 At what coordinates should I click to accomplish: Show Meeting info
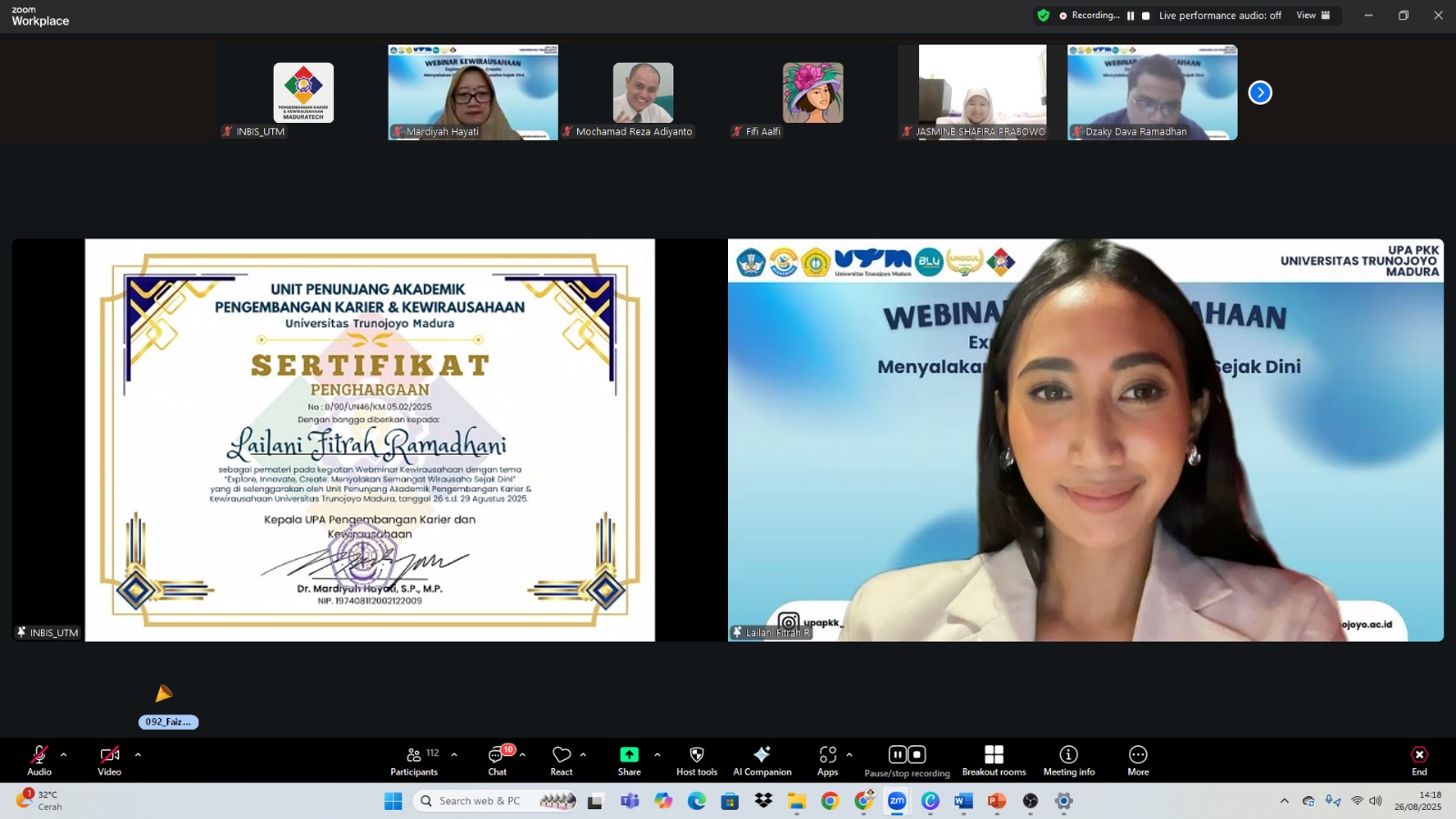click(x=1068, y=761)
